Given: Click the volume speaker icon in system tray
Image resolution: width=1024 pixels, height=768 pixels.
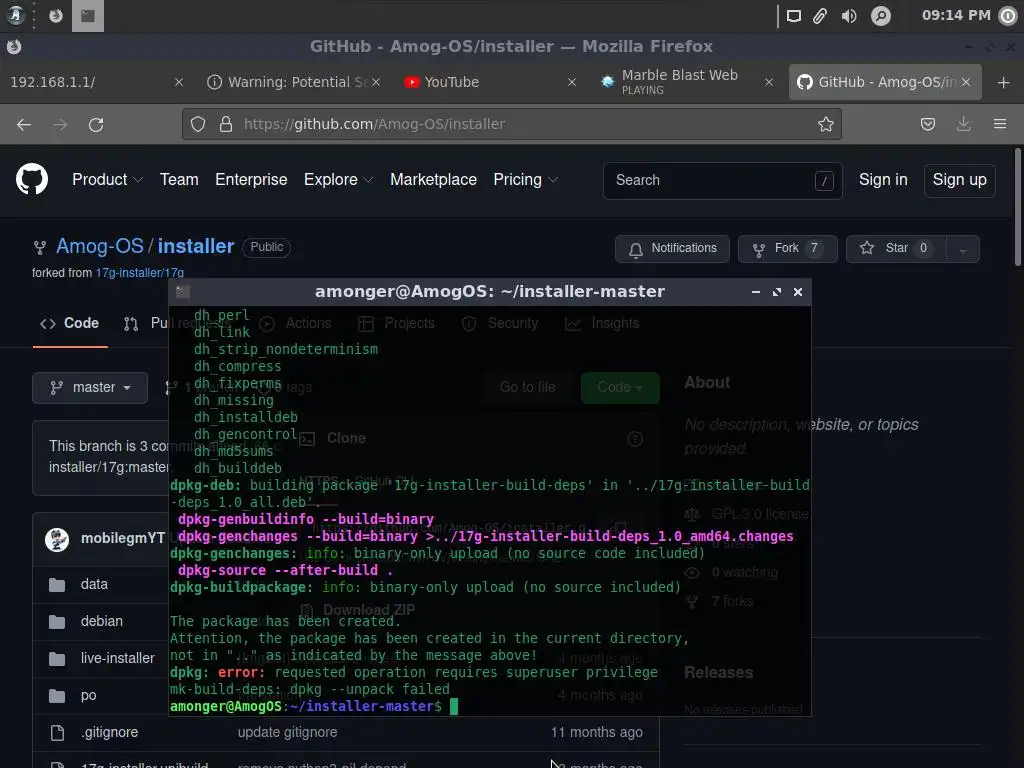Looking at the screenshot, I should click(849, 16).
